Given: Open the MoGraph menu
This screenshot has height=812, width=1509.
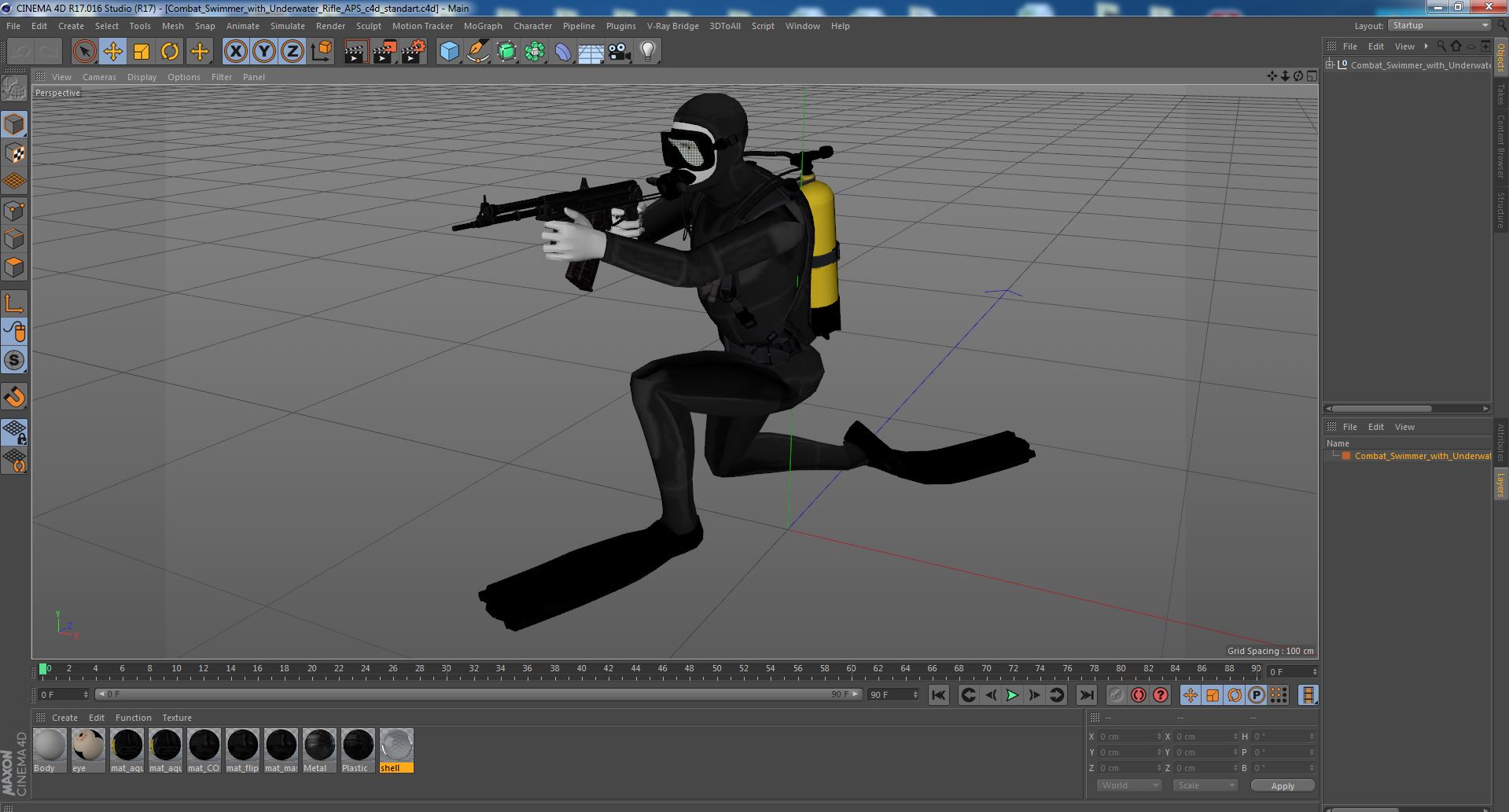Looking at the screenshot, I should (483, 26).
